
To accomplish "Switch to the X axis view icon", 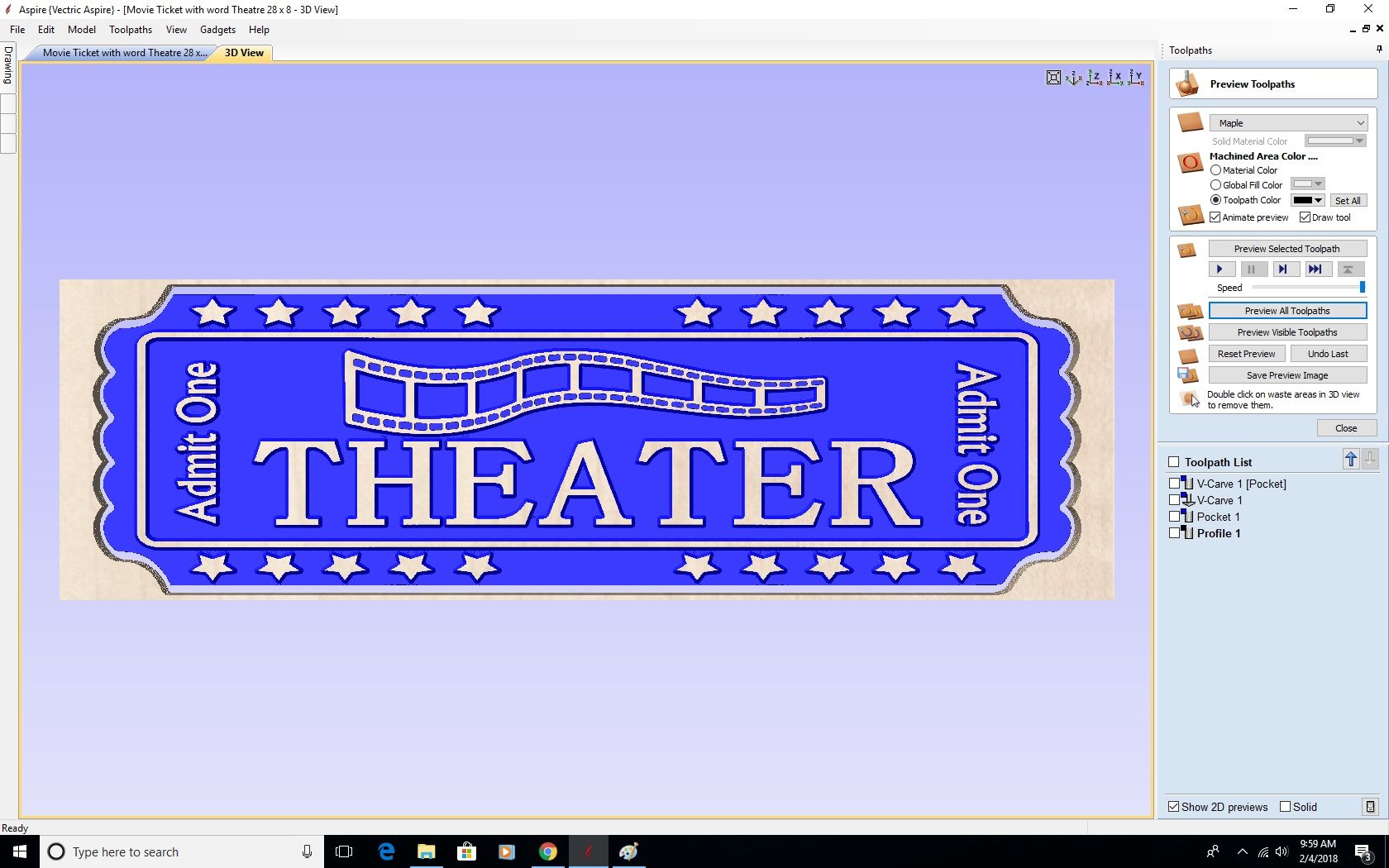I will [x=1115, y=77].
